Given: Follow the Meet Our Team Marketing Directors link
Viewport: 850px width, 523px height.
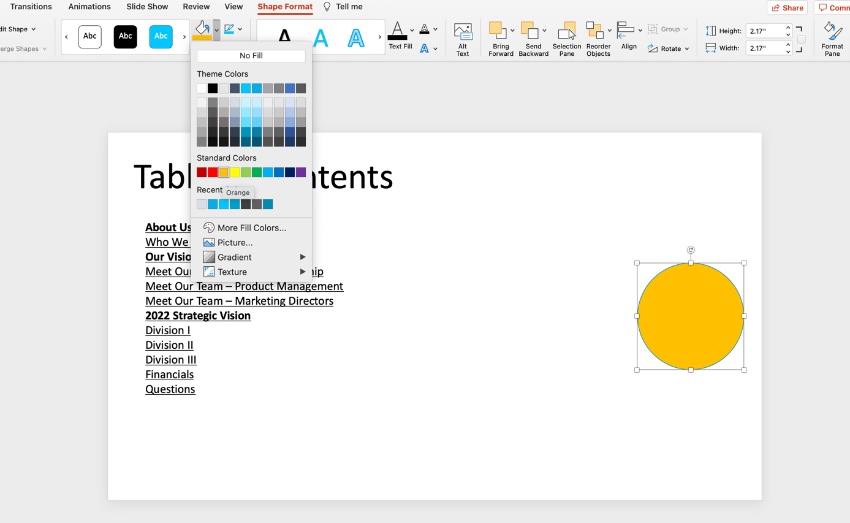Looking at the screenshot, I should [239, 301].
